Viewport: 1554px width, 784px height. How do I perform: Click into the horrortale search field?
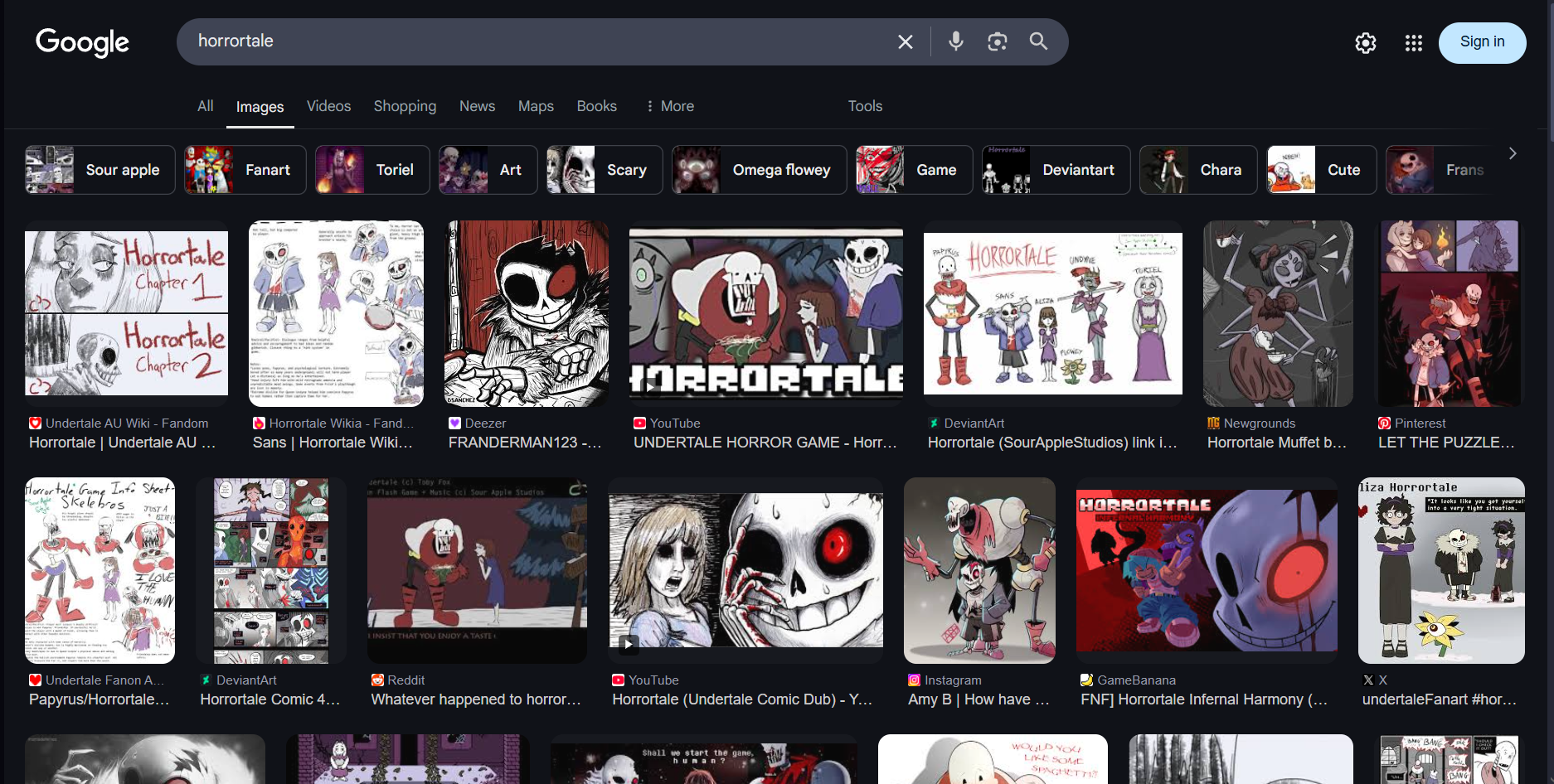[539, 41]
